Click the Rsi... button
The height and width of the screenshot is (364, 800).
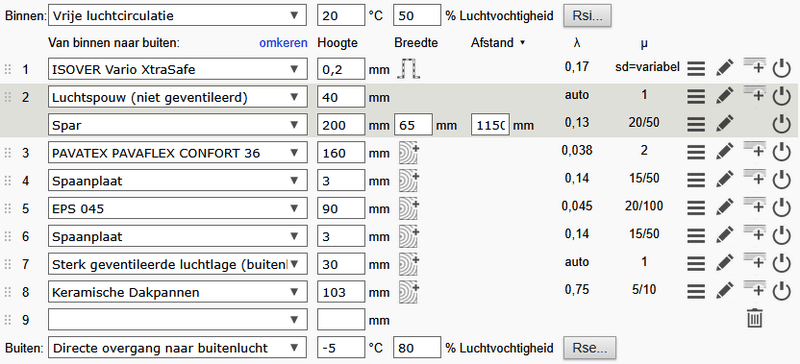(587, 16)
